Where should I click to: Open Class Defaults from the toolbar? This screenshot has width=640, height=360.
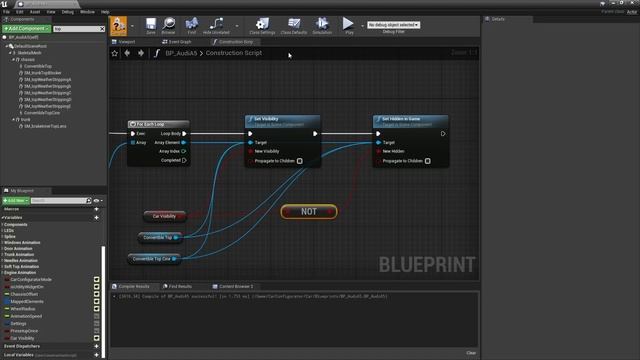coord(293,25)
